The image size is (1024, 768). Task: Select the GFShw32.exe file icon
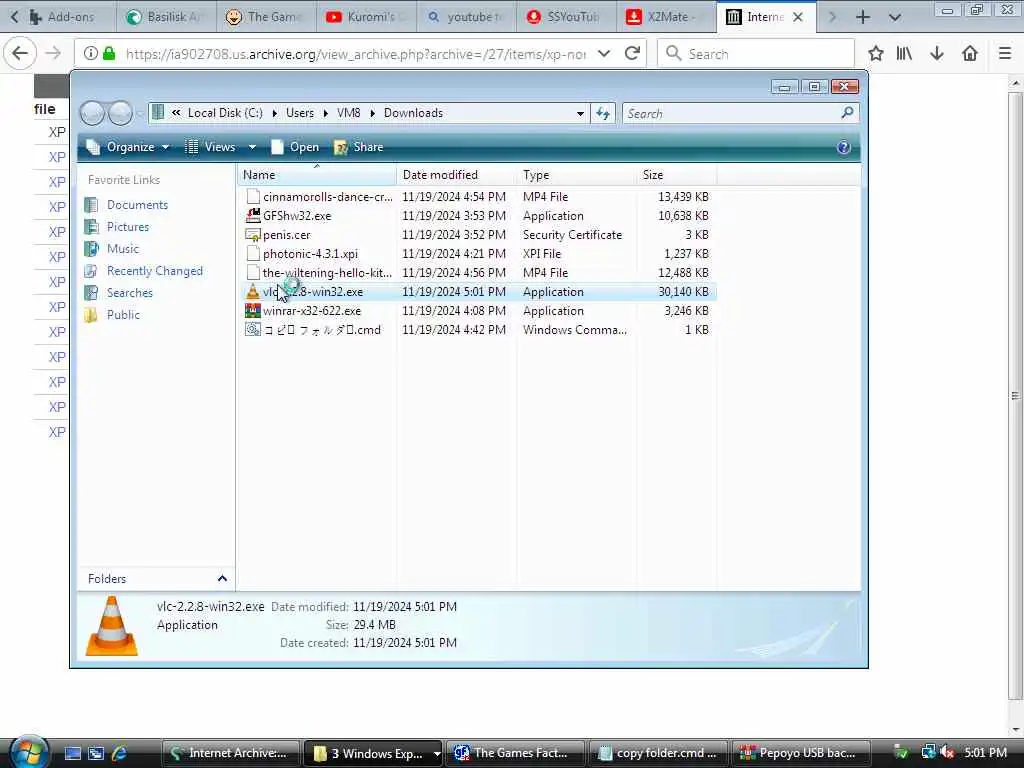(253, 216)
